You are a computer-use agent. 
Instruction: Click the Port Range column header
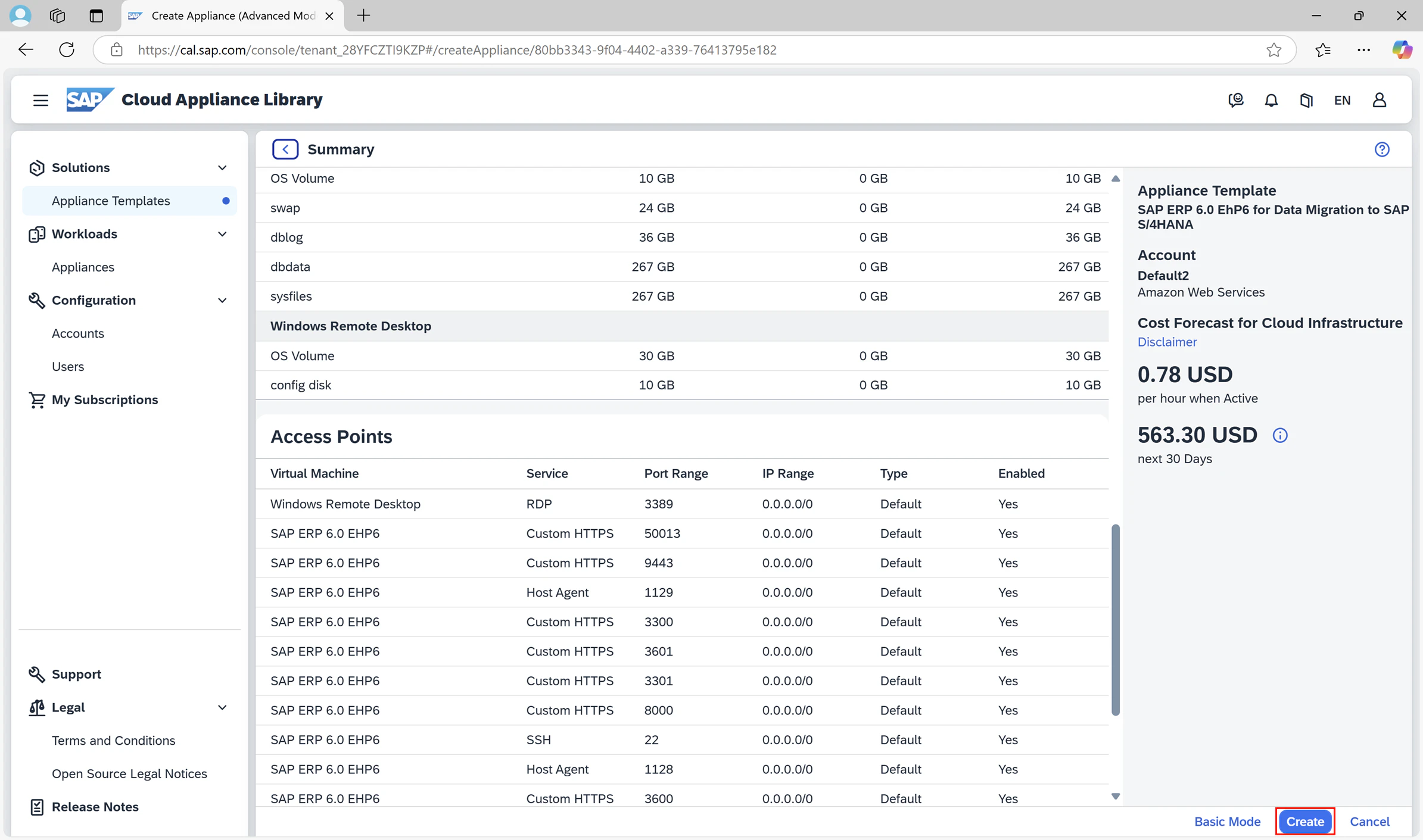pos(676,473)
